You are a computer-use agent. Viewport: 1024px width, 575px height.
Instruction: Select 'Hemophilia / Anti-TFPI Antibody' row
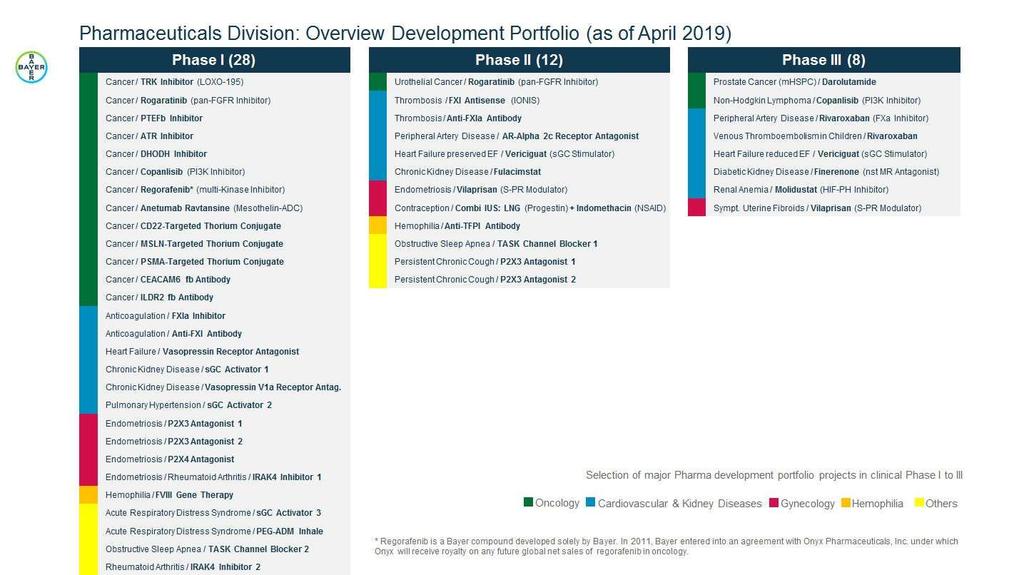click(x=519, y=225)
